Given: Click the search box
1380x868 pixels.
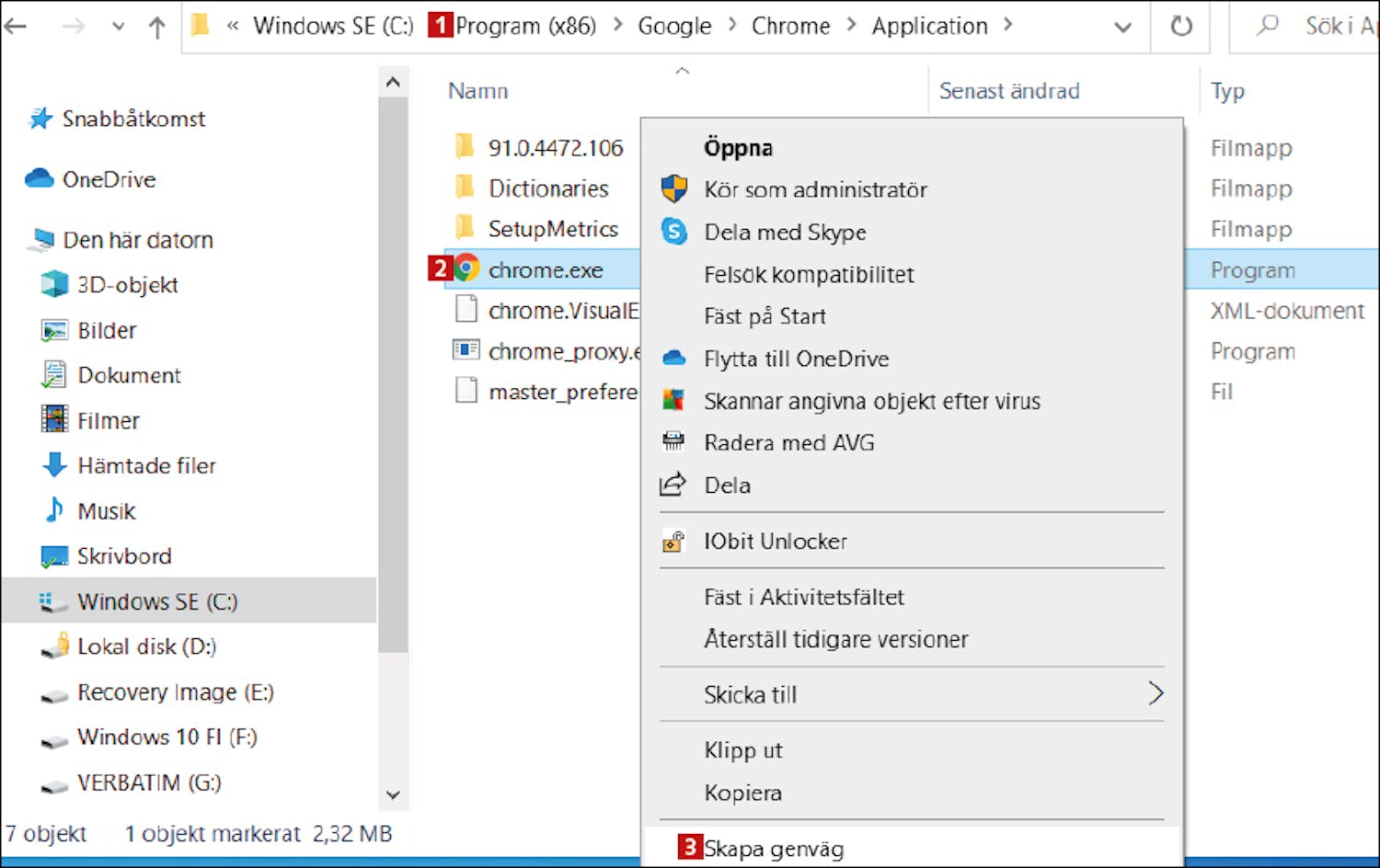Looking at the screenshot, I should tap(1305, 27).
